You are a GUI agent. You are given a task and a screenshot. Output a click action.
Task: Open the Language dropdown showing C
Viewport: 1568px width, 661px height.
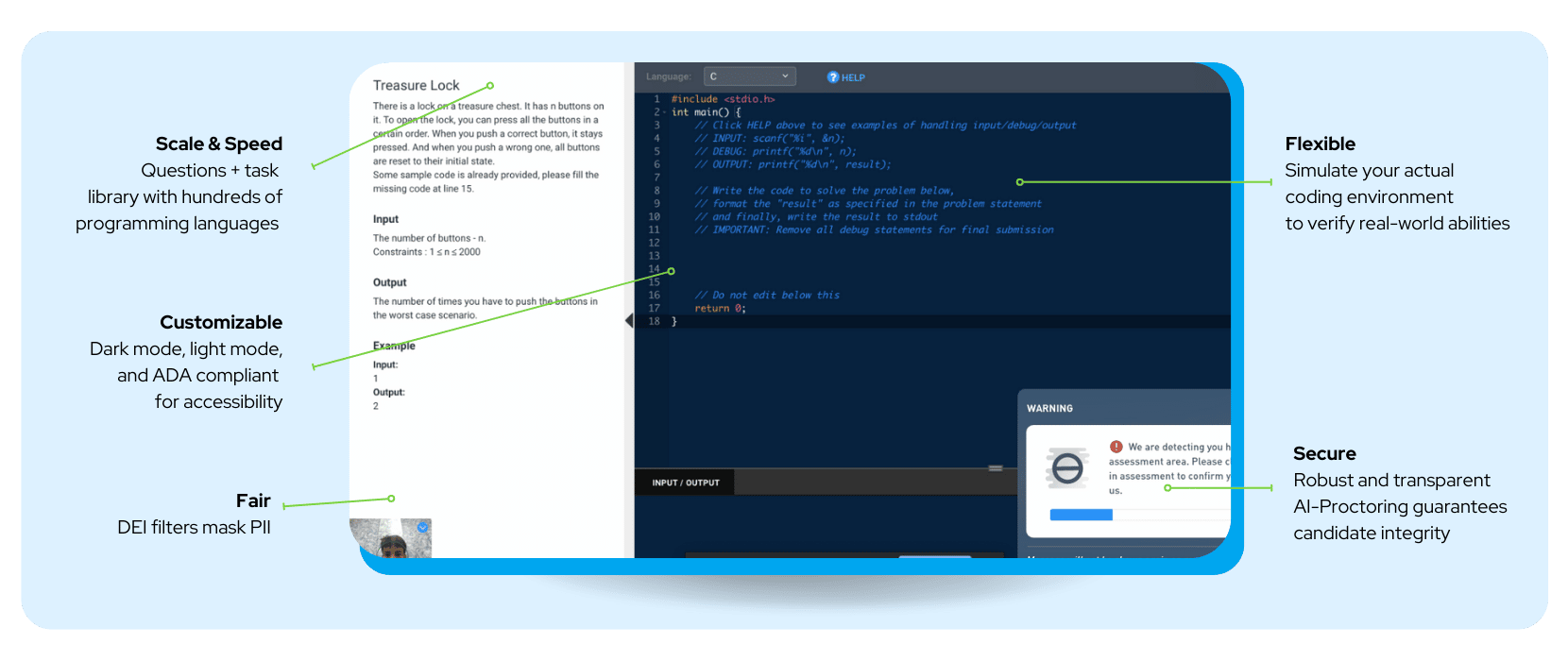click(x=750, y=76)
